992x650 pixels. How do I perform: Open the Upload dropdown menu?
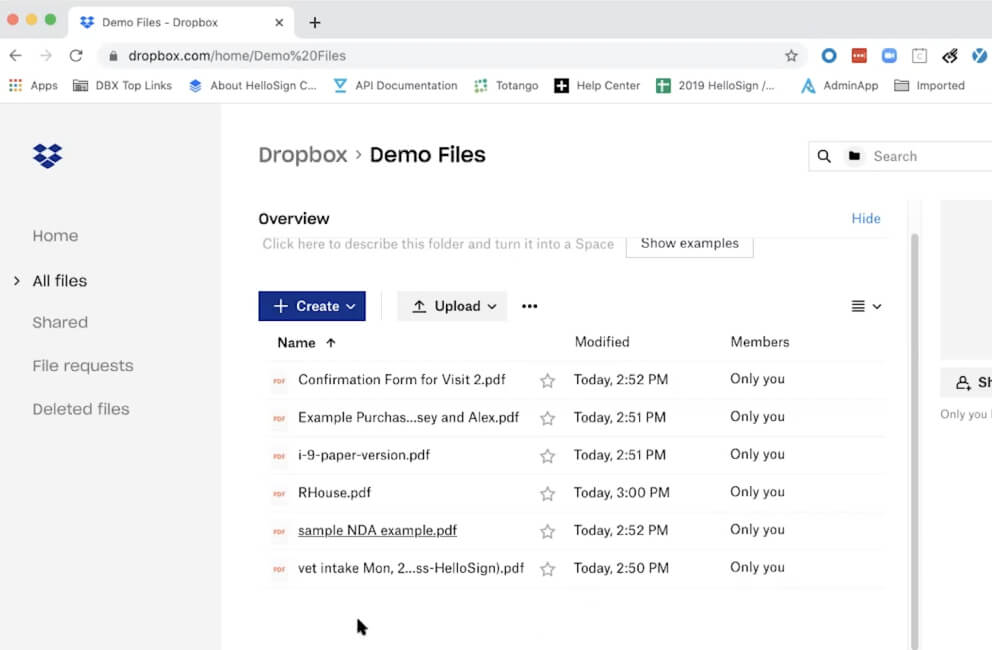tap(452, 306)
